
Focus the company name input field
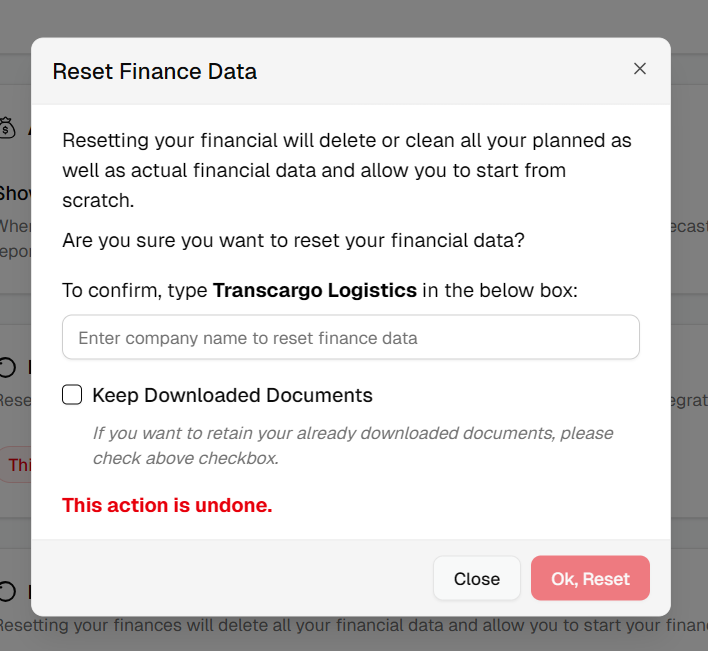point(351,337)
